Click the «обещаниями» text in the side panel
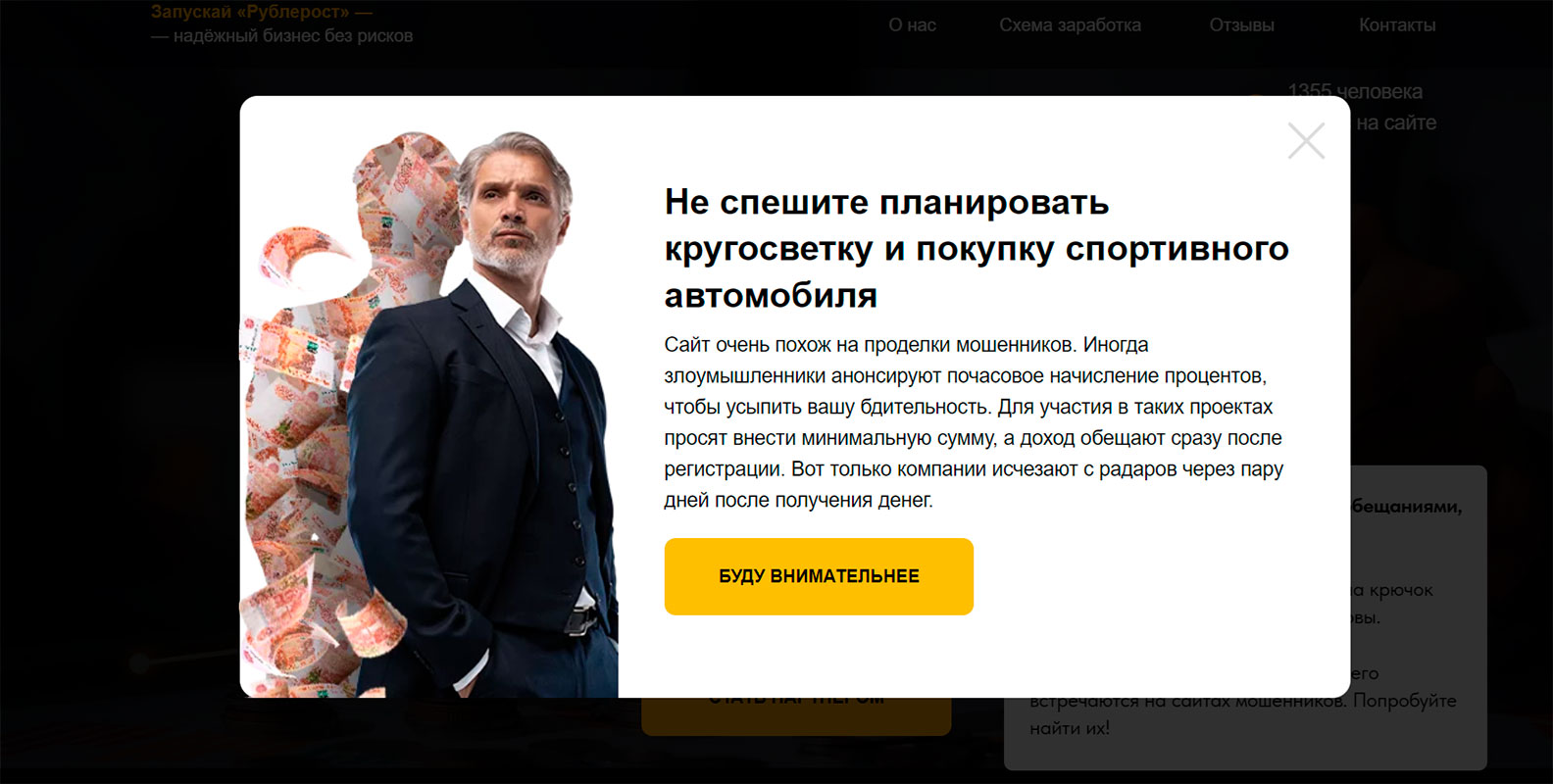The image size is (1553, 784). tap(1407, 507)
